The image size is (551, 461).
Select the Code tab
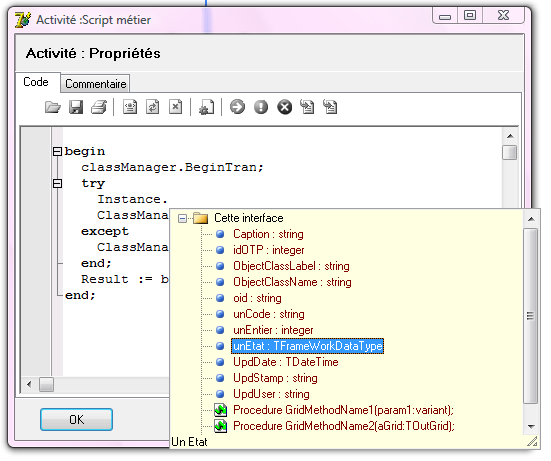click(x=36, y=82)
